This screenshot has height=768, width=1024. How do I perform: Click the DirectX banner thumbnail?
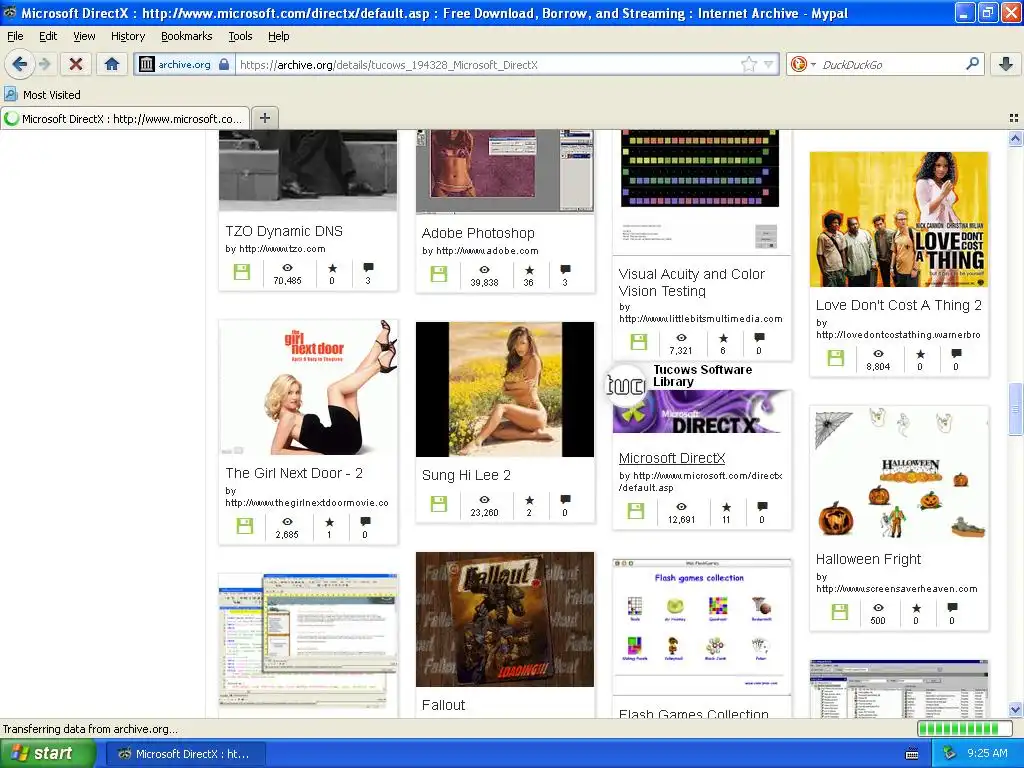click(x=701, y=412)
